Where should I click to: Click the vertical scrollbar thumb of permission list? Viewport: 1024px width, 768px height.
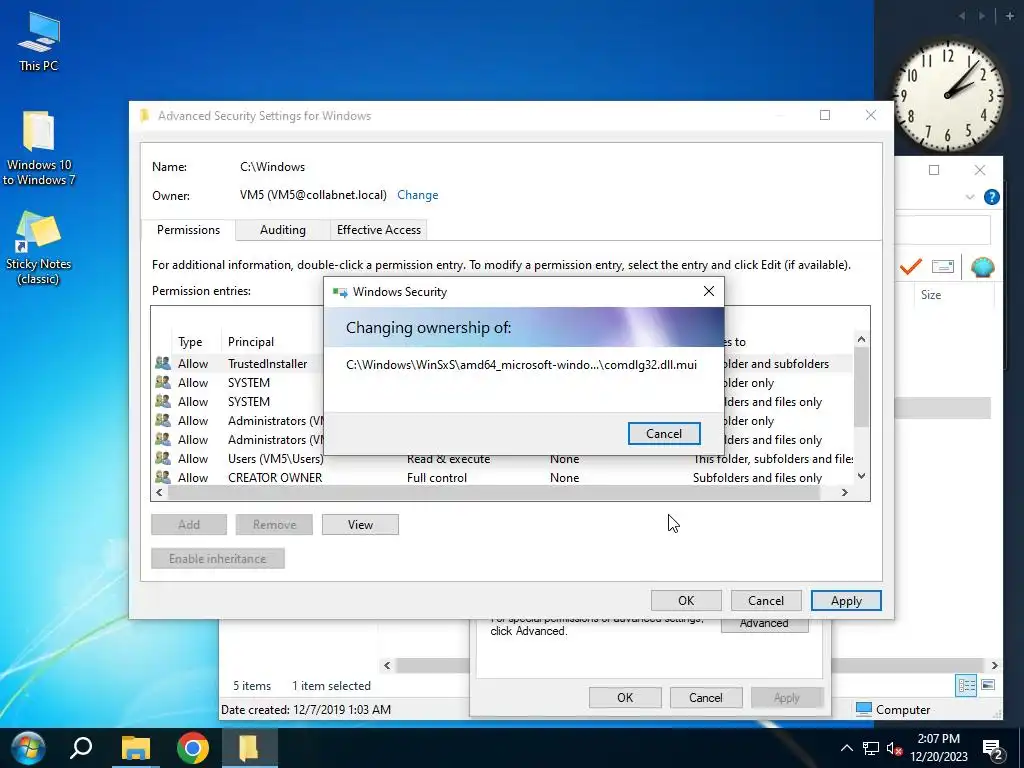pos(861,387)
